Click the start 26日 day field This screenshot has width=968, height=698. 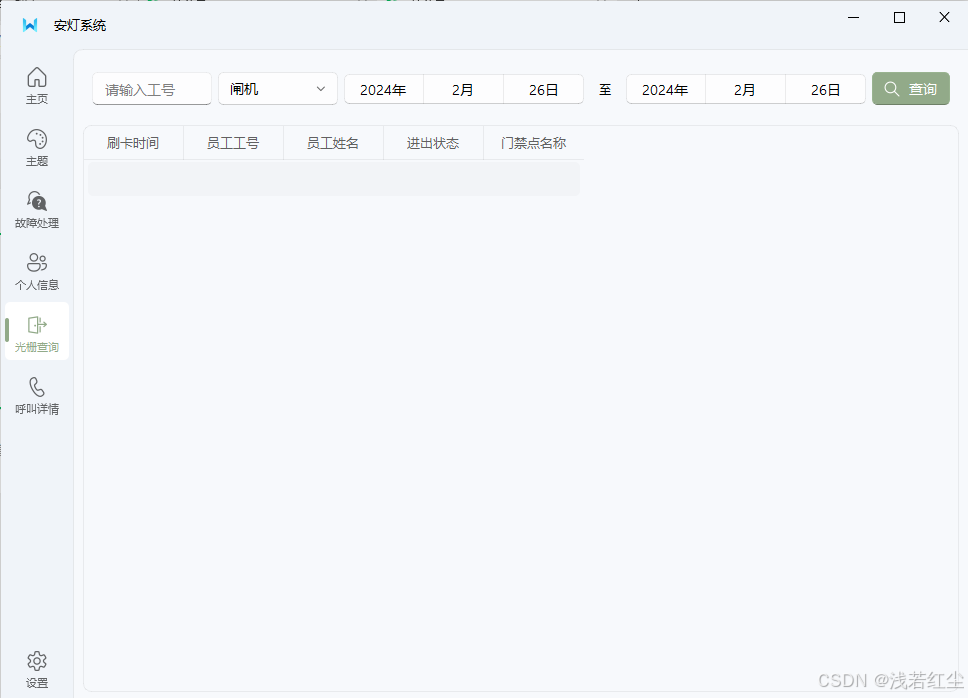coord(543,88)
